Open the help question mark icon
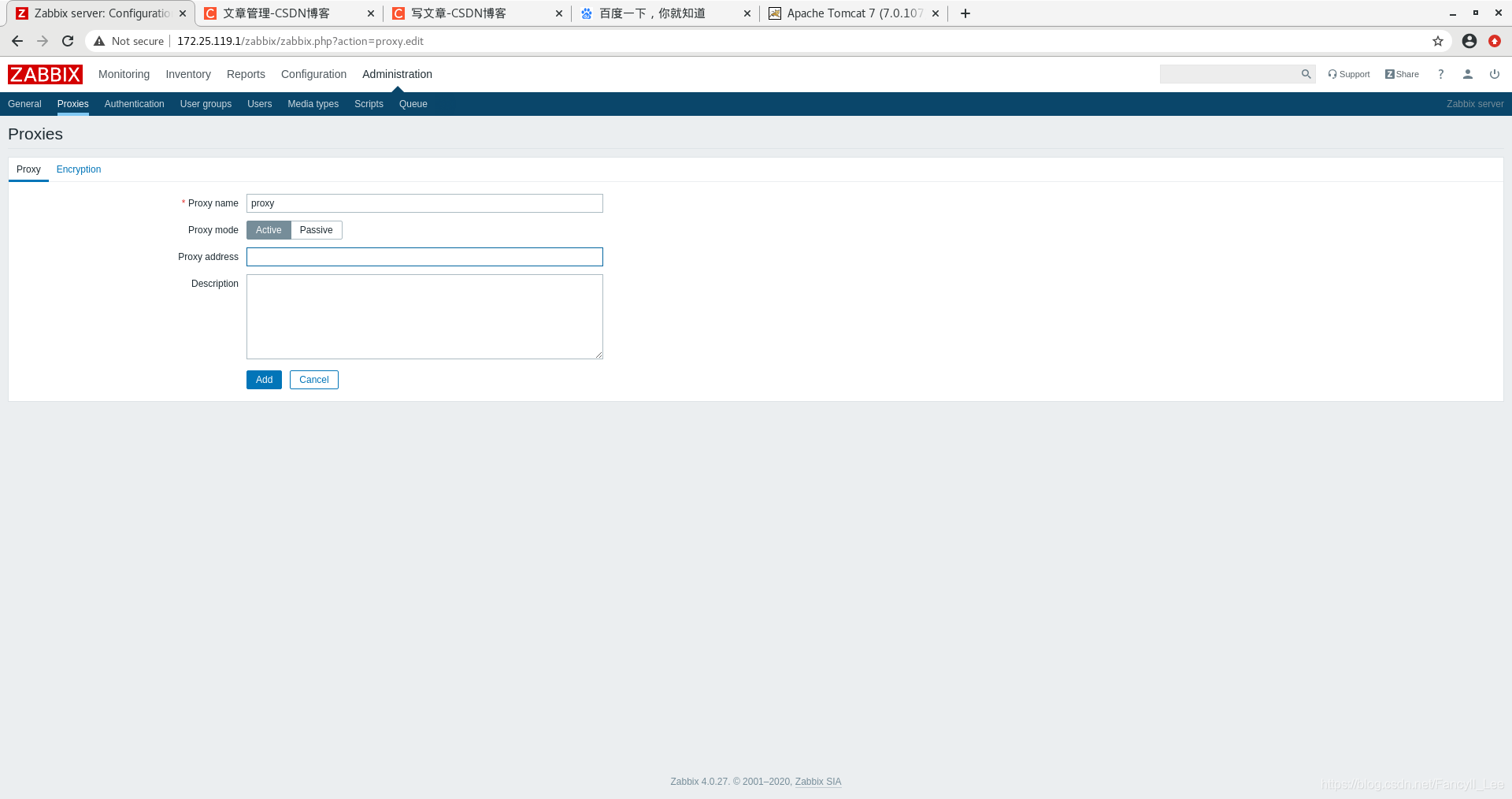The height and width of the screenshot is (799, 1512). tap(1440, 74)
